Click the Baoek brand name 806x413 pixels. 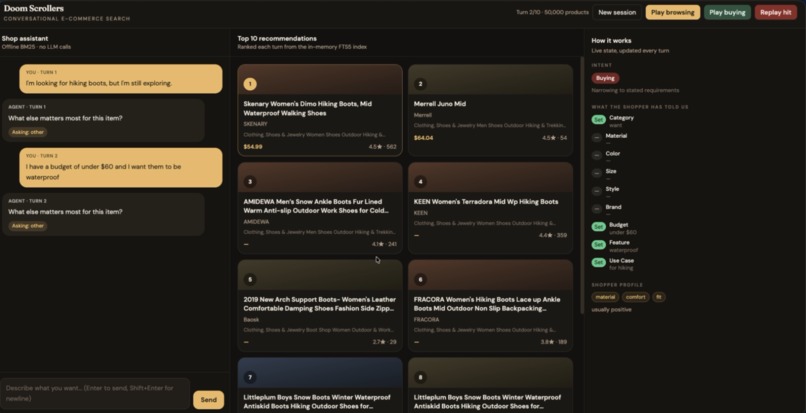pyautogui.click(x=251, y=319)
